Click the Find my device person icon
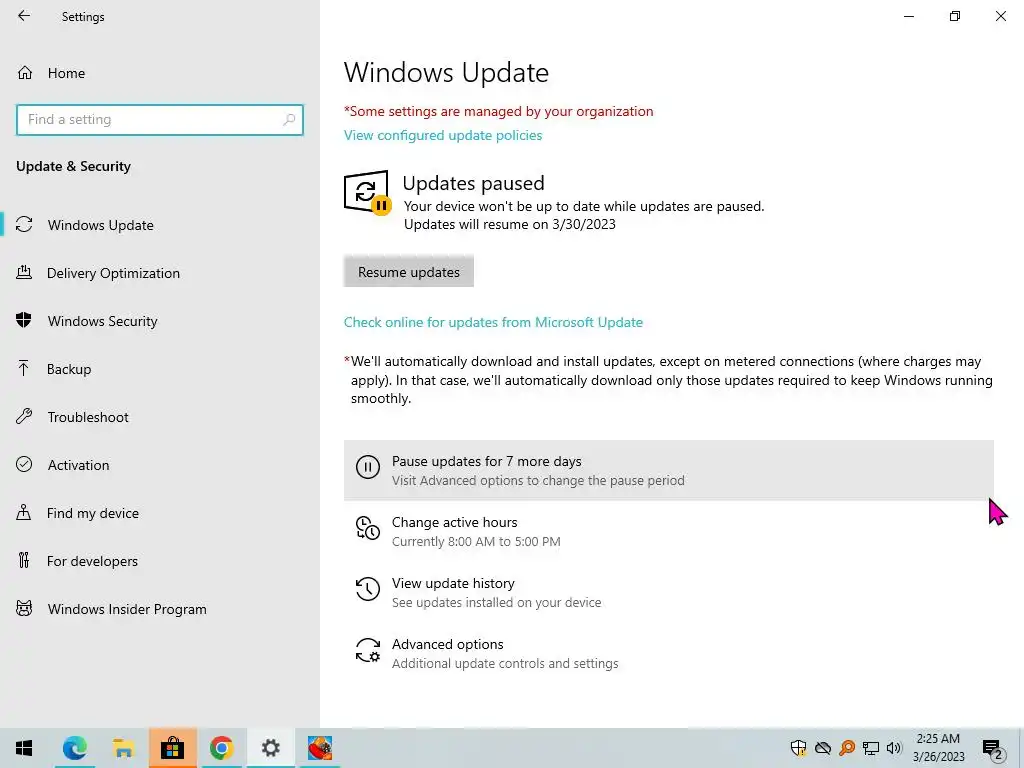The height and width of the screenshot is (768, 1024). pyautogui.click(x=24, y=513)
